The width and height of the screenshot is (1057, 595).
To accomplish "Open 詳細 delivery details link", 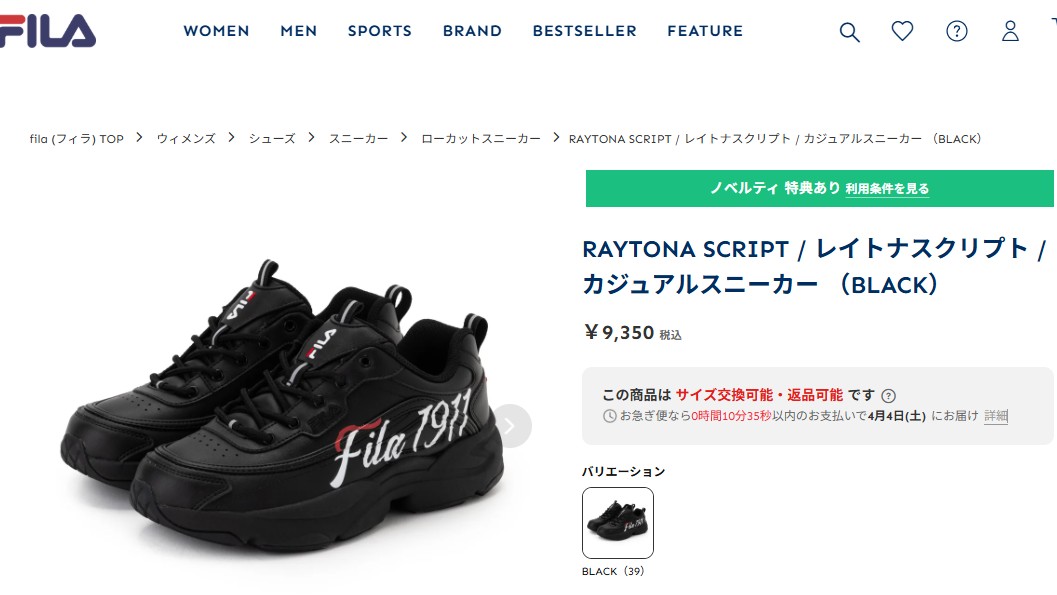I will 996,416.
